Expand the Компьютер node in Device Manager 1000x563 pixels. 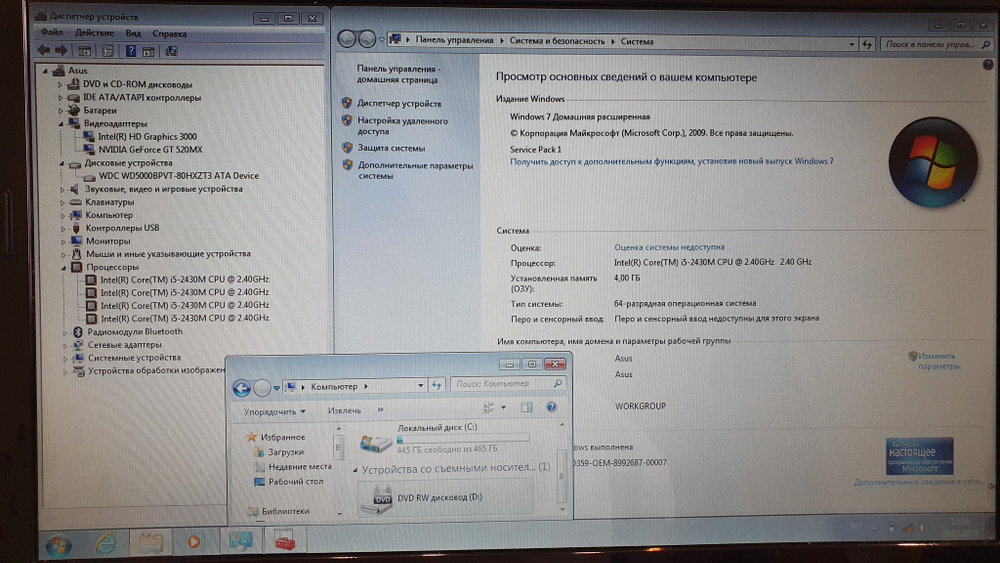63,216
